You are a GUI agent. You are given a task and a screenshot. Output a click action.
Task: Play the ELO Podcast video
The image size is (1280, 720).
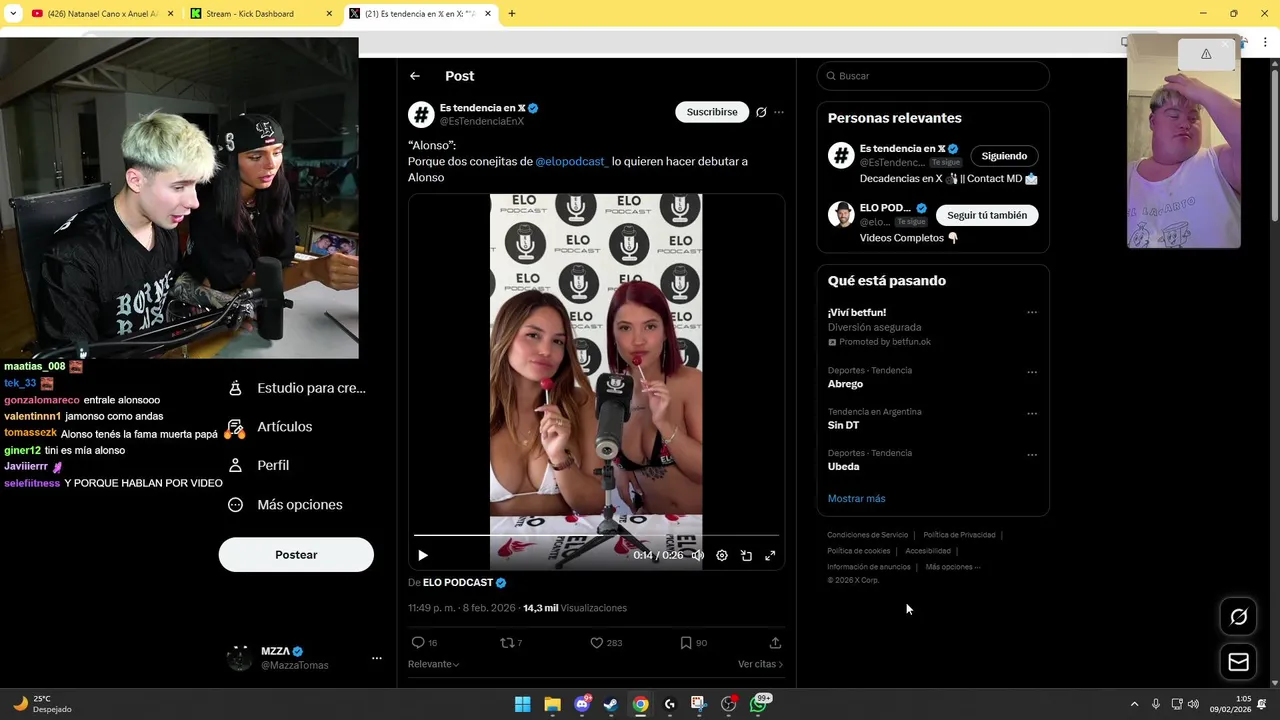pyautogui.click(x=423, y=555)
